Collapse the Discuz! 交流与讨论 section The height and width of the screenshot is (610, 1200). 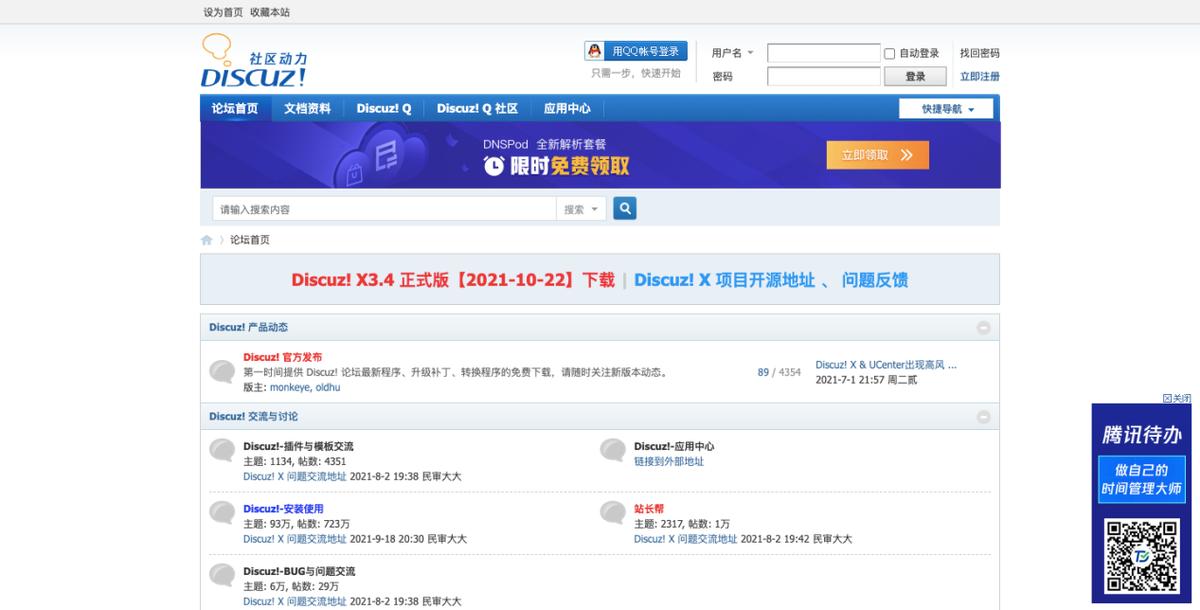pyautogui.click(x=983, y=417)
